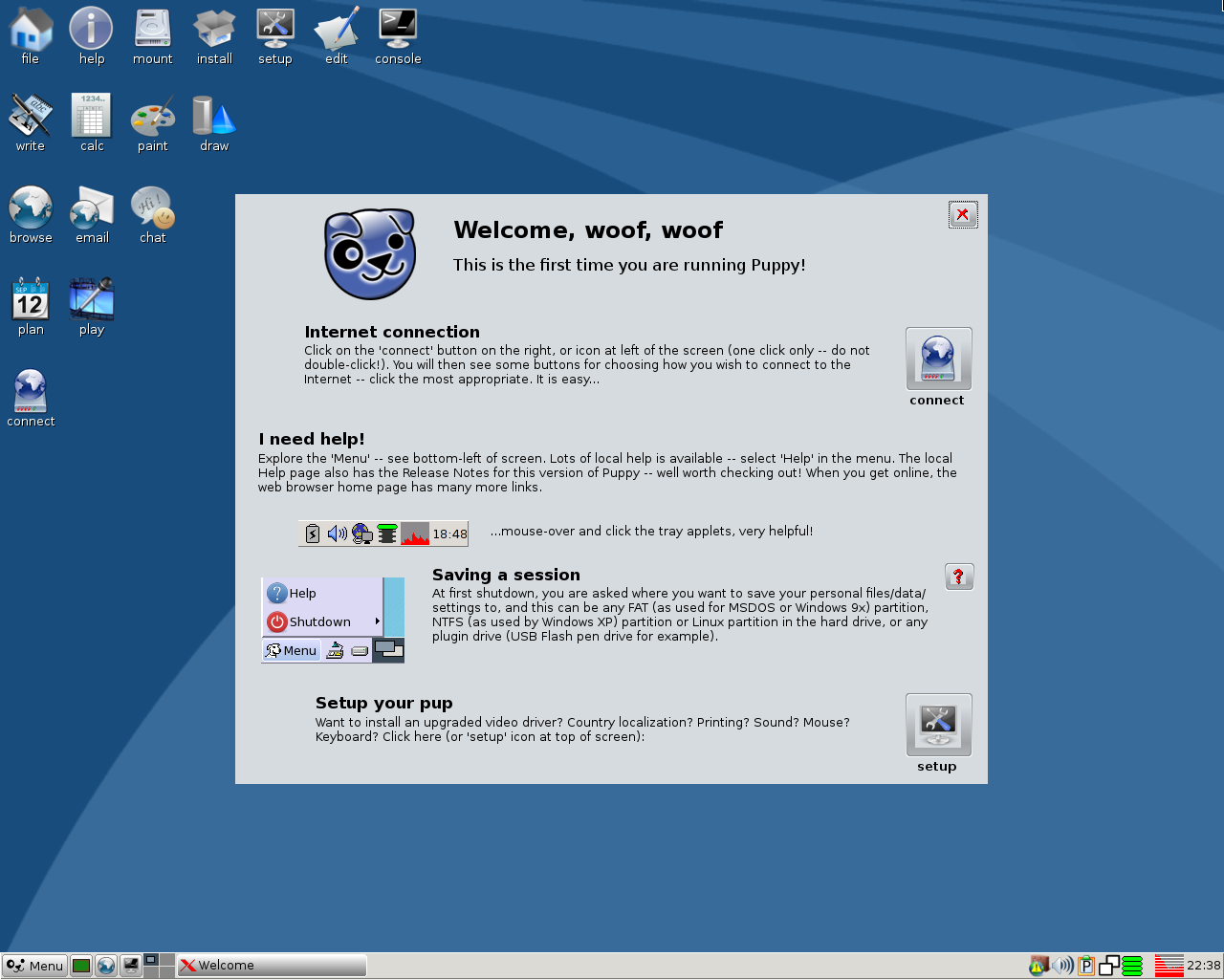Click the tray applets example image
Screen dimensions: 1224x980
click(383, 534)
